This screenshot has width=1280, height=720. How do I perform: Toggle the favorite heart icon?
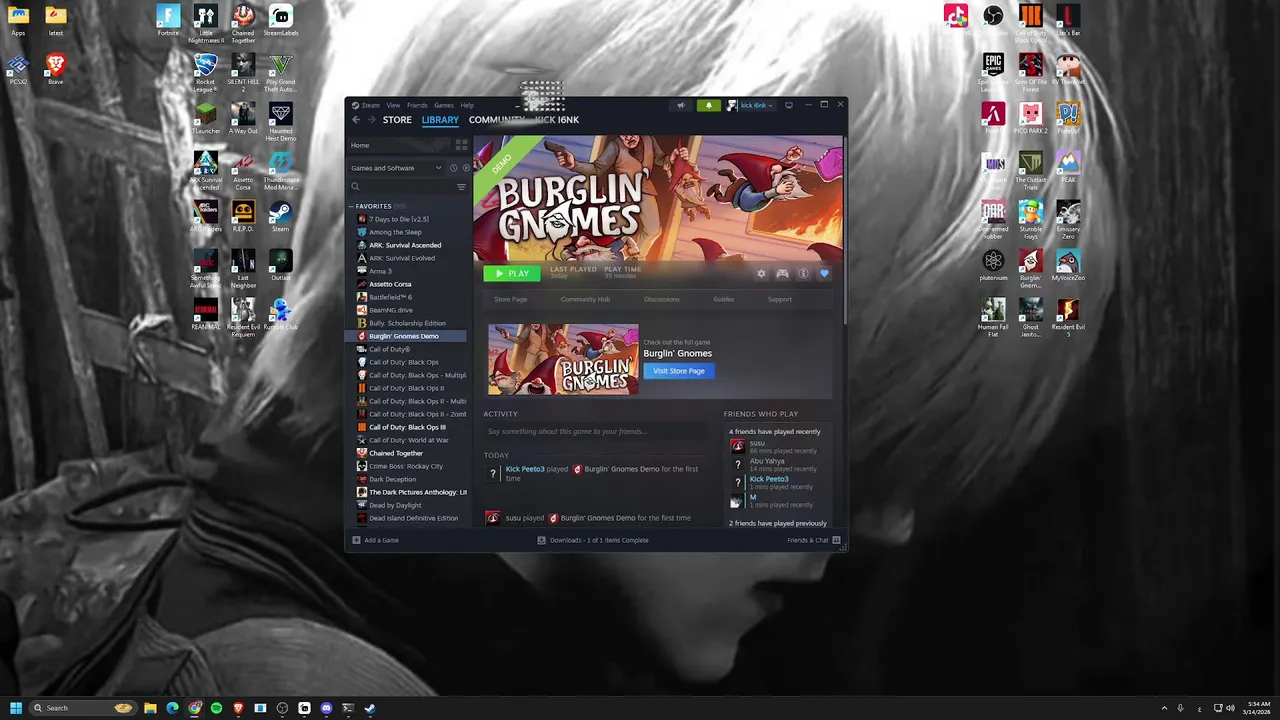[824, 273]
